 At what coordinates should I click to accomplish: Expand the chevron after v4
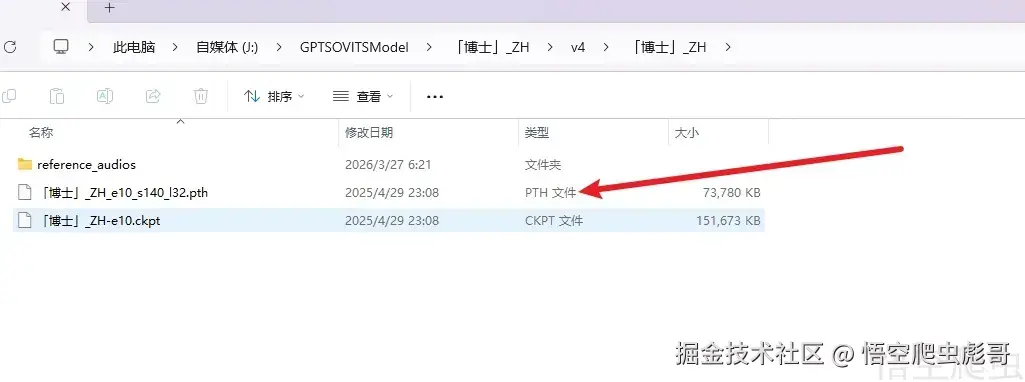(606, 47)
